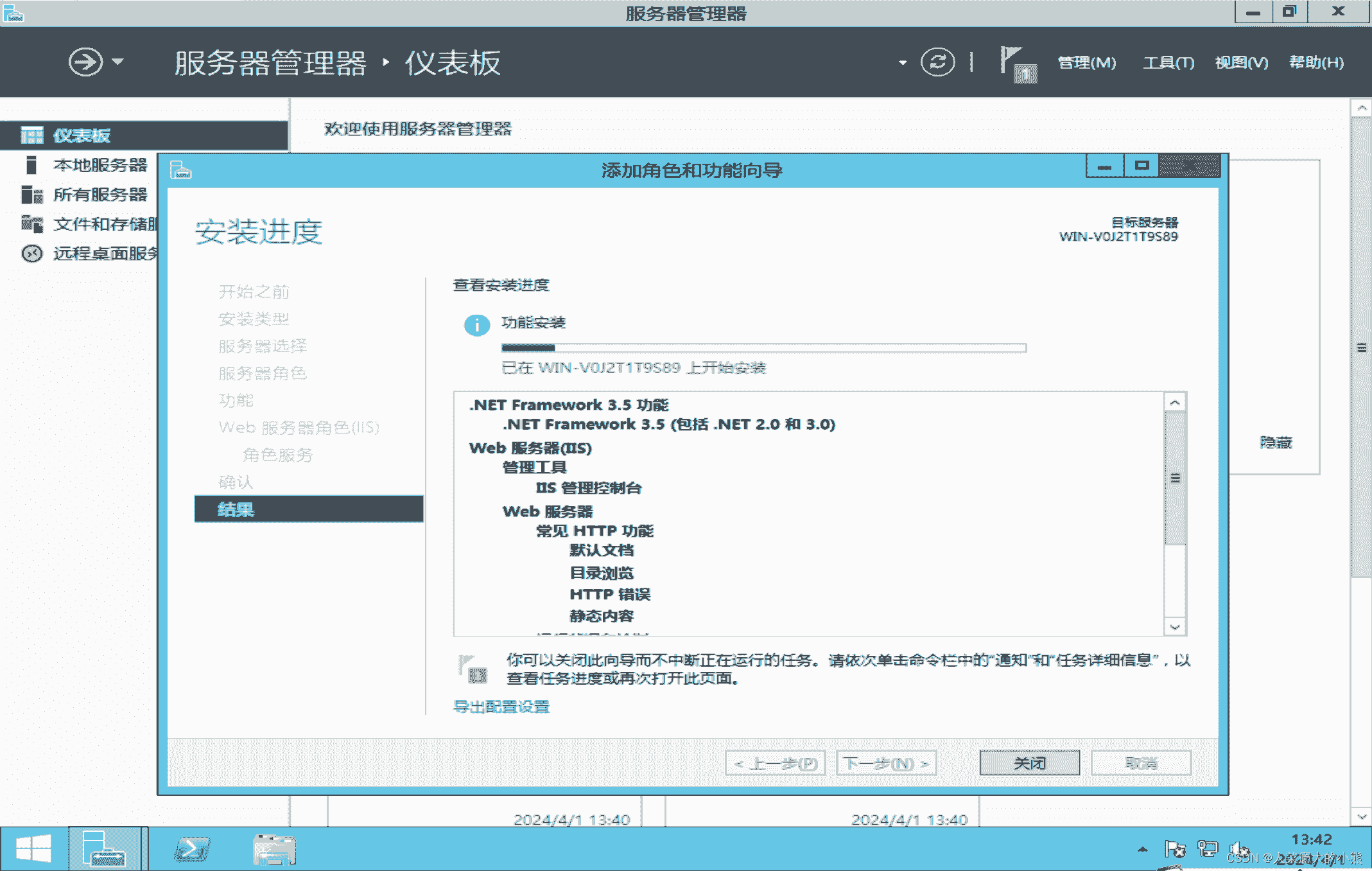Open Server Manager from the taskbar
The height and width of the screenshot is (871, 1372).
click(x=106, y=848)
